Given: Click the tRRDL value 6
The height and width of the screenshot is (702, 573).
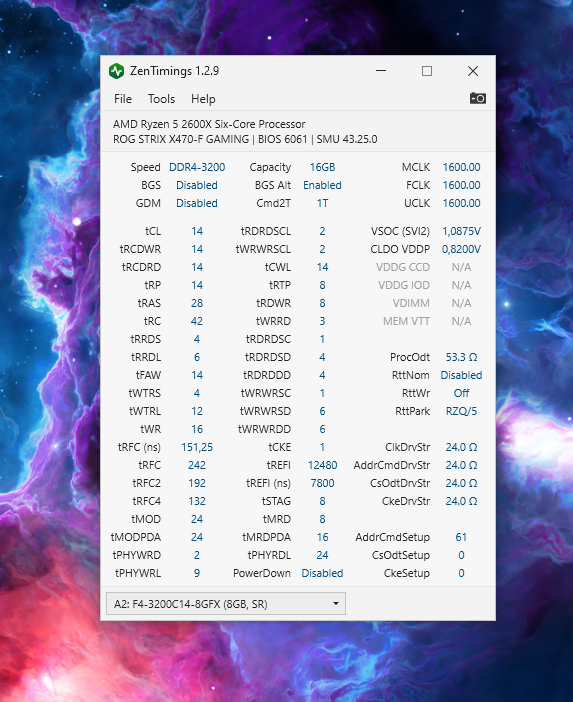Looking at the screenshot, I should 197,357.
